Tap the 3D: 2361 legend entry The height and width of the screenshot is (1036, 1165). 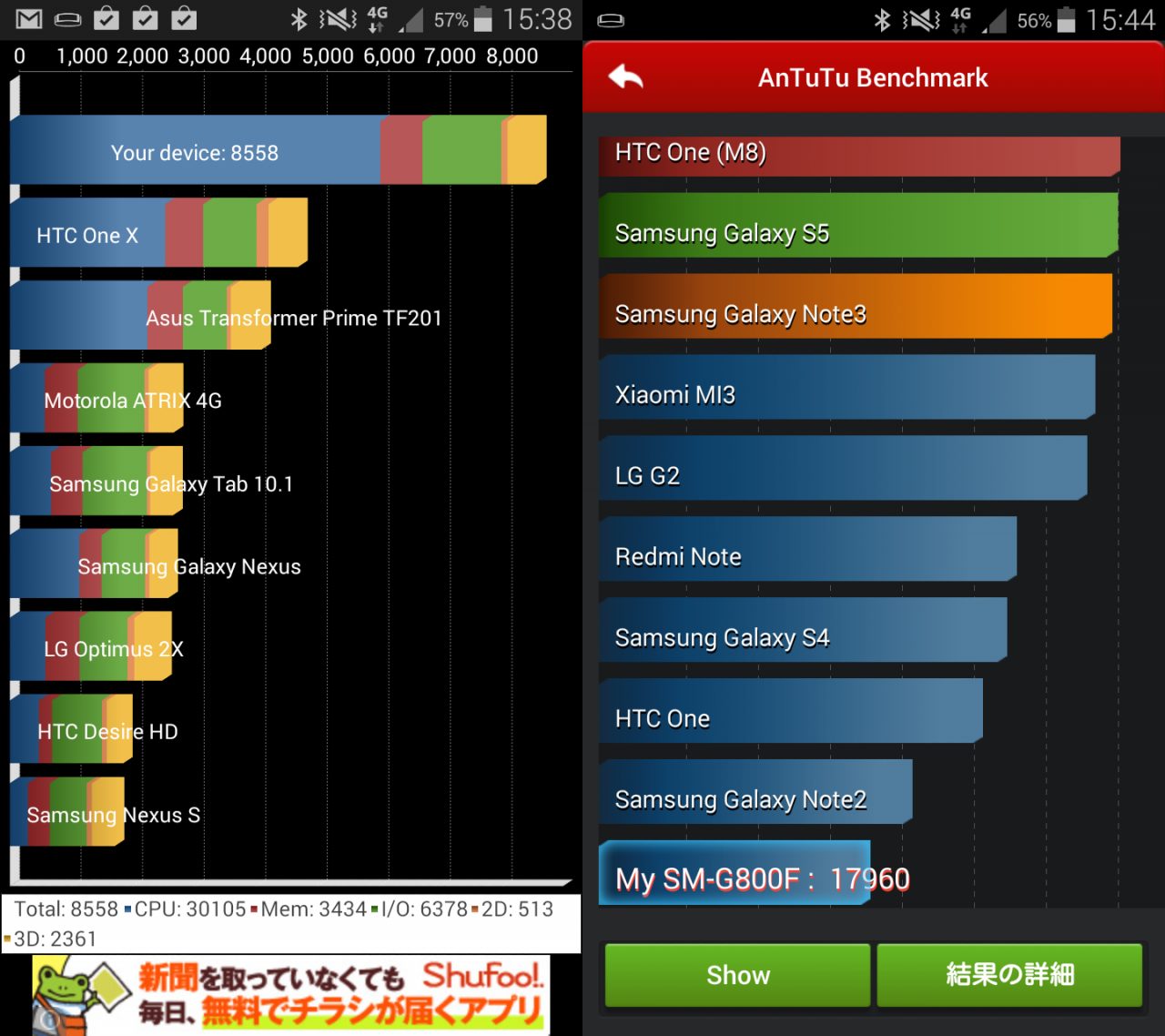(x=50, y=939)
